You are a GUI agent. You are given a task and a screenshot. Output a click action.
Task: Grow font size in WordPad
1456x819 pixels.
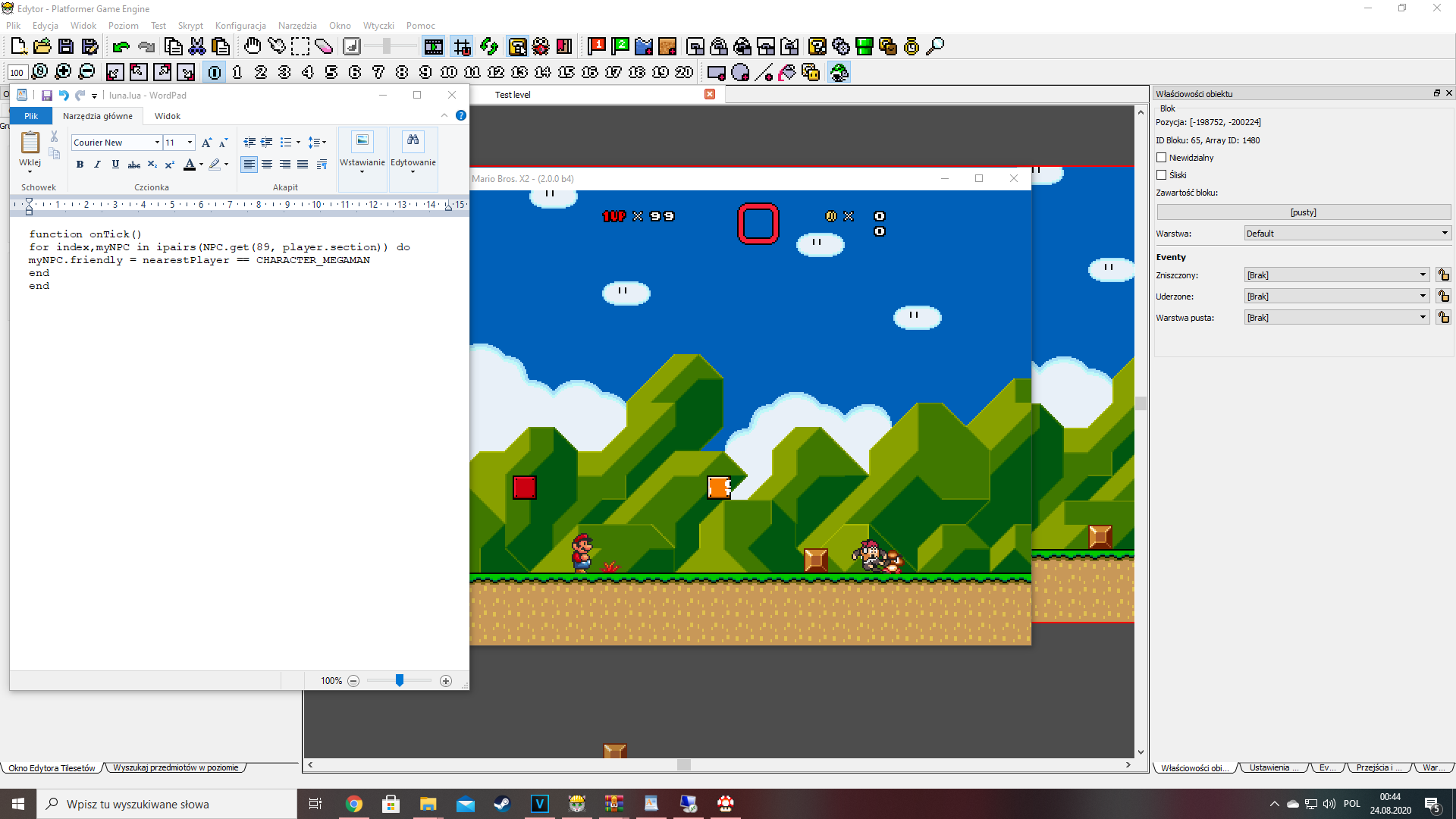pos(206,143)
